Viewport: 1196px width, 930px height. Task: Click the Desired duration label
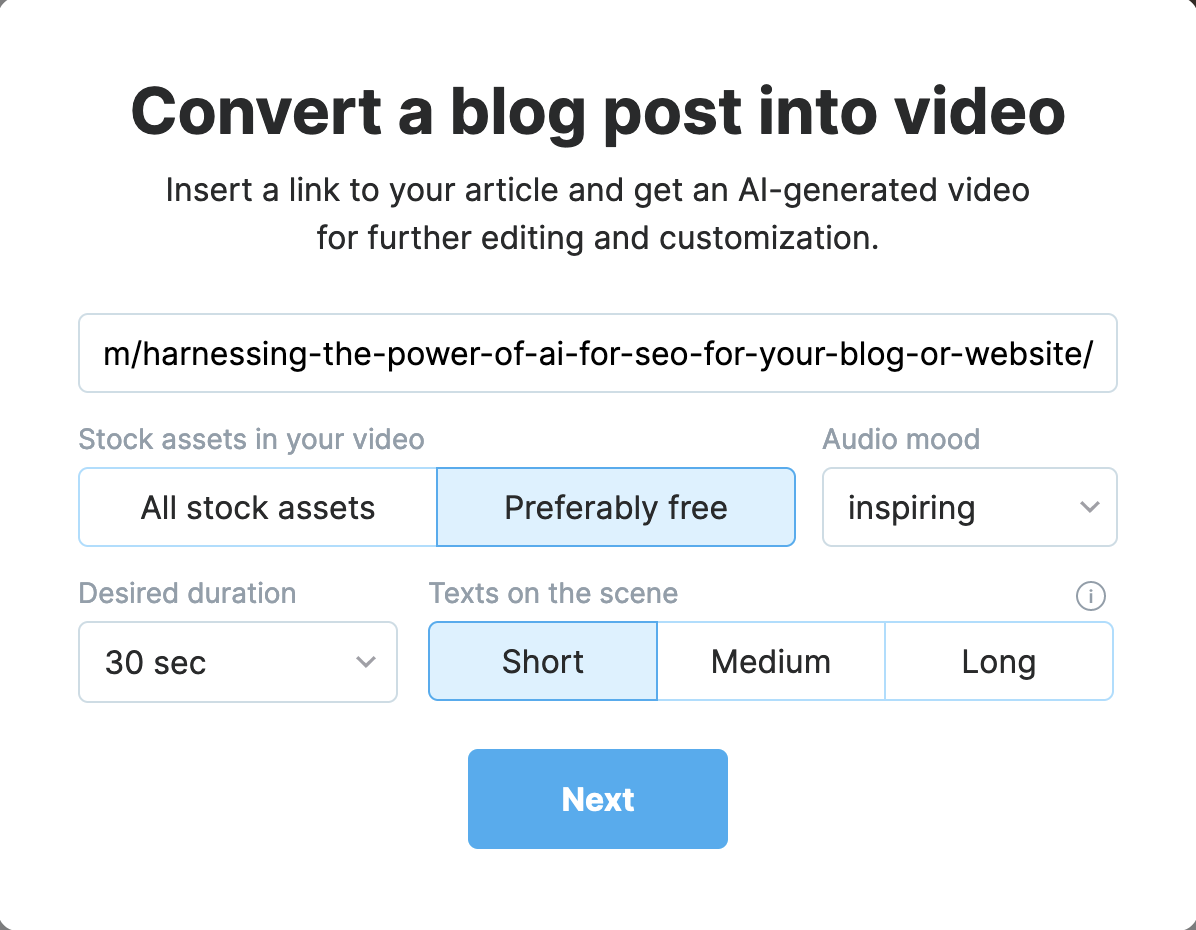(x=188, y=593)
